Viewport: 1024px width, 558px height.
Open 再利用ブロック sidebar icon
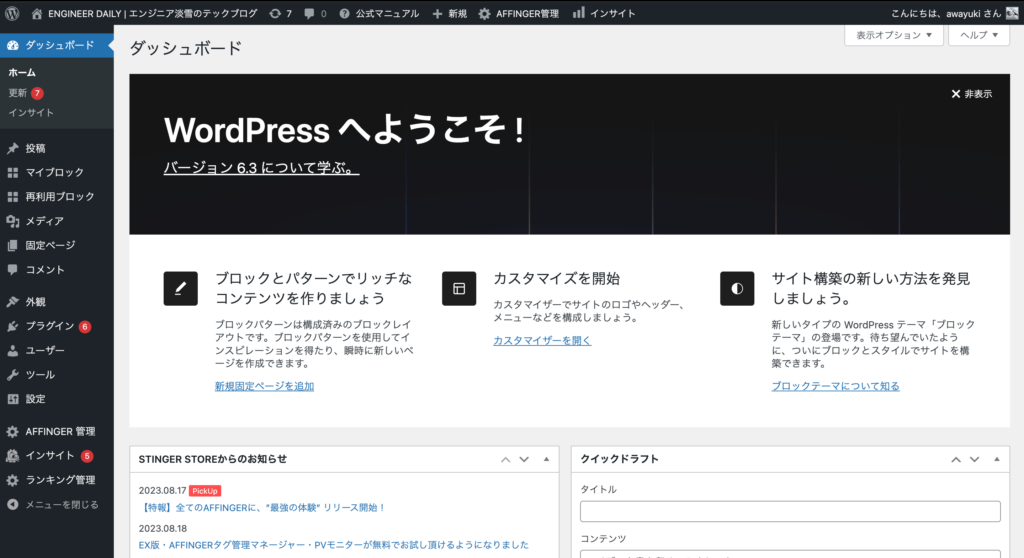[12, 197]
